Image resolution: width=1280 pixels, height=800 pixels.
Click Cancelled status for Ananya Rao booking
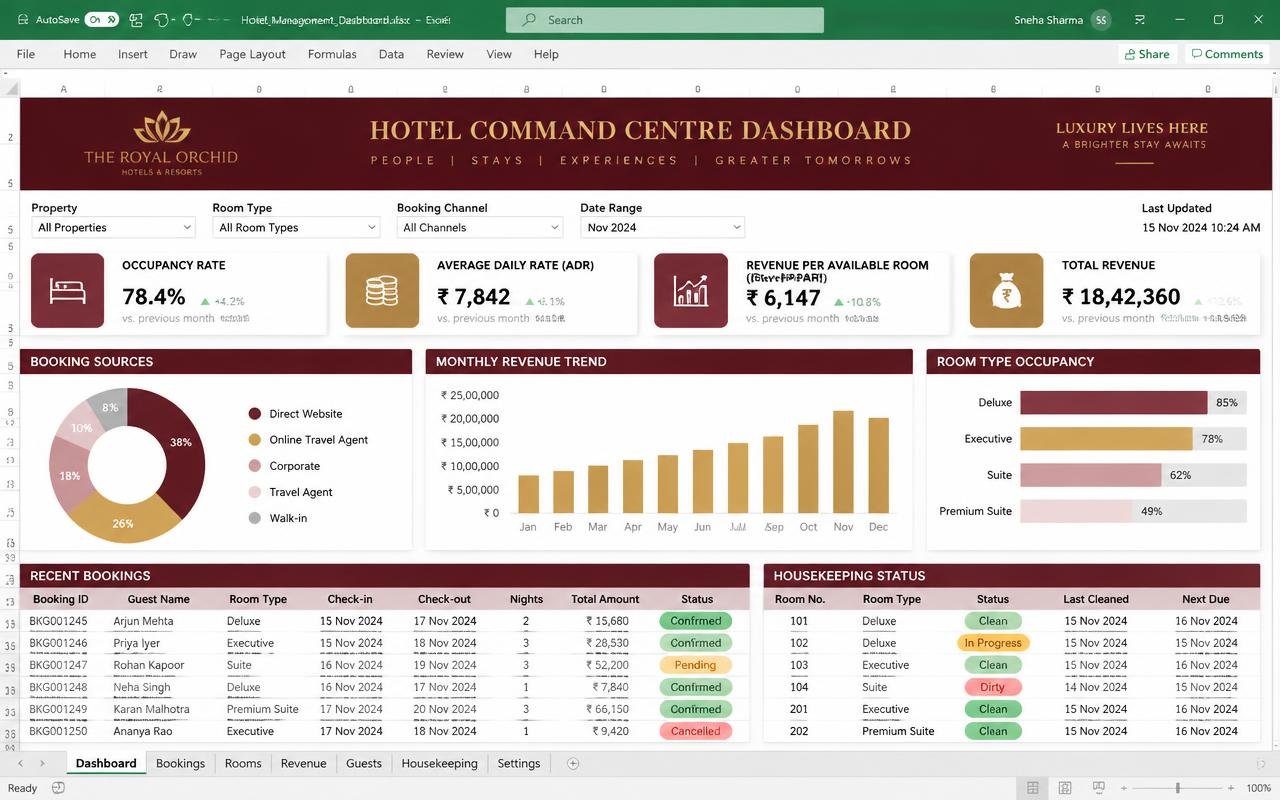tap(696, 731)
